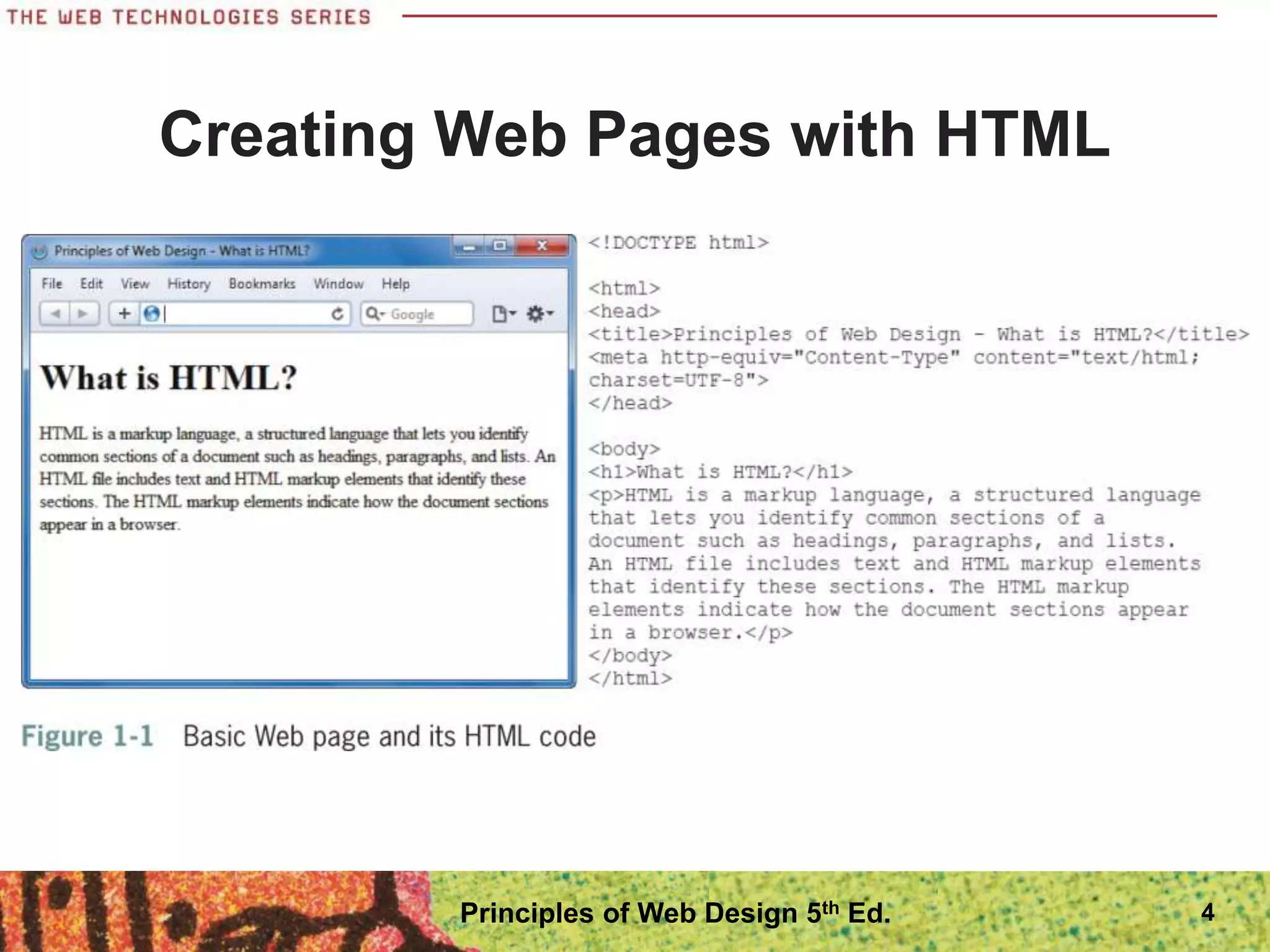Open the Edit menu
Viewport: 1270px width, 952px height.
pyautogui.click(x=91, y=284)
